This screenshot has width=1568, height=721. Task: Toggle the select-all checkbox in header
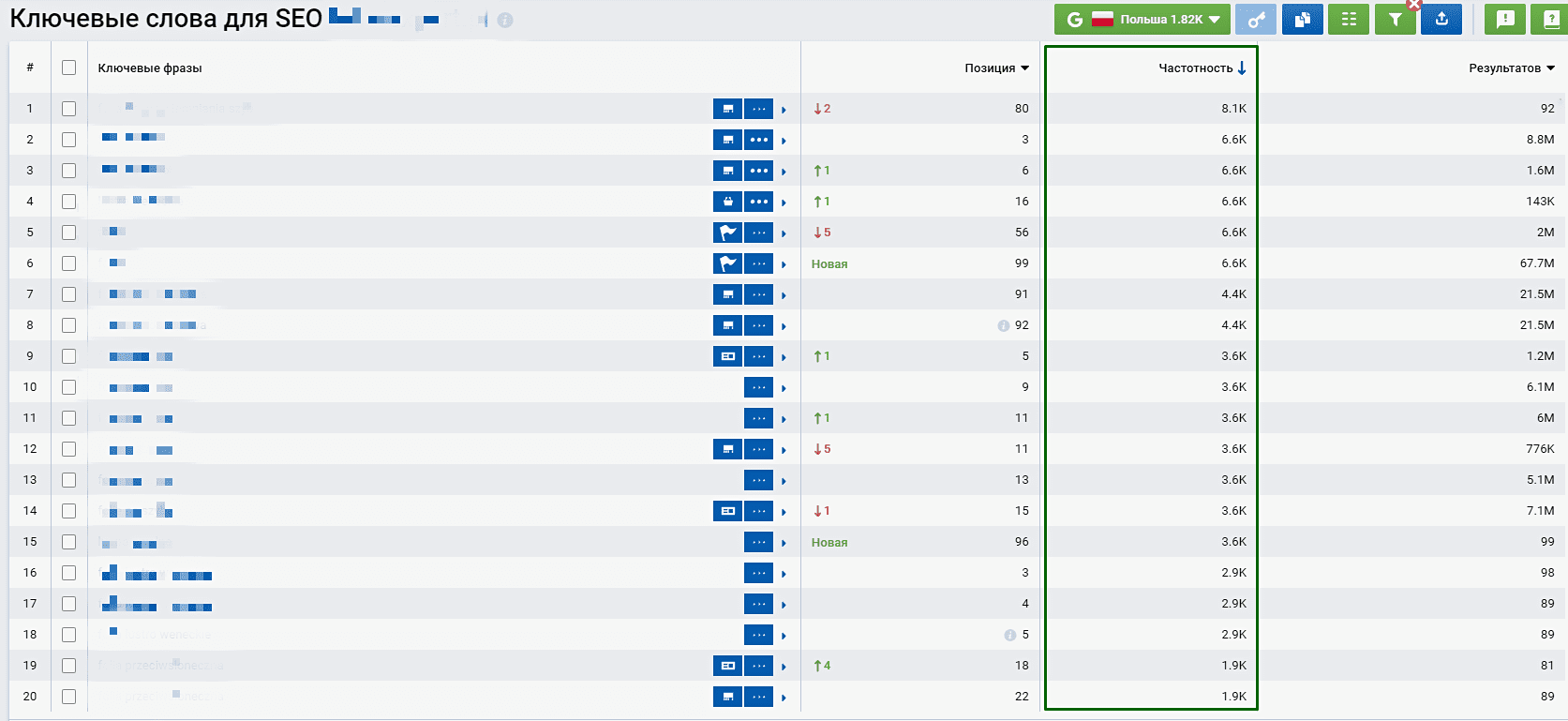(x=68, y=68)
